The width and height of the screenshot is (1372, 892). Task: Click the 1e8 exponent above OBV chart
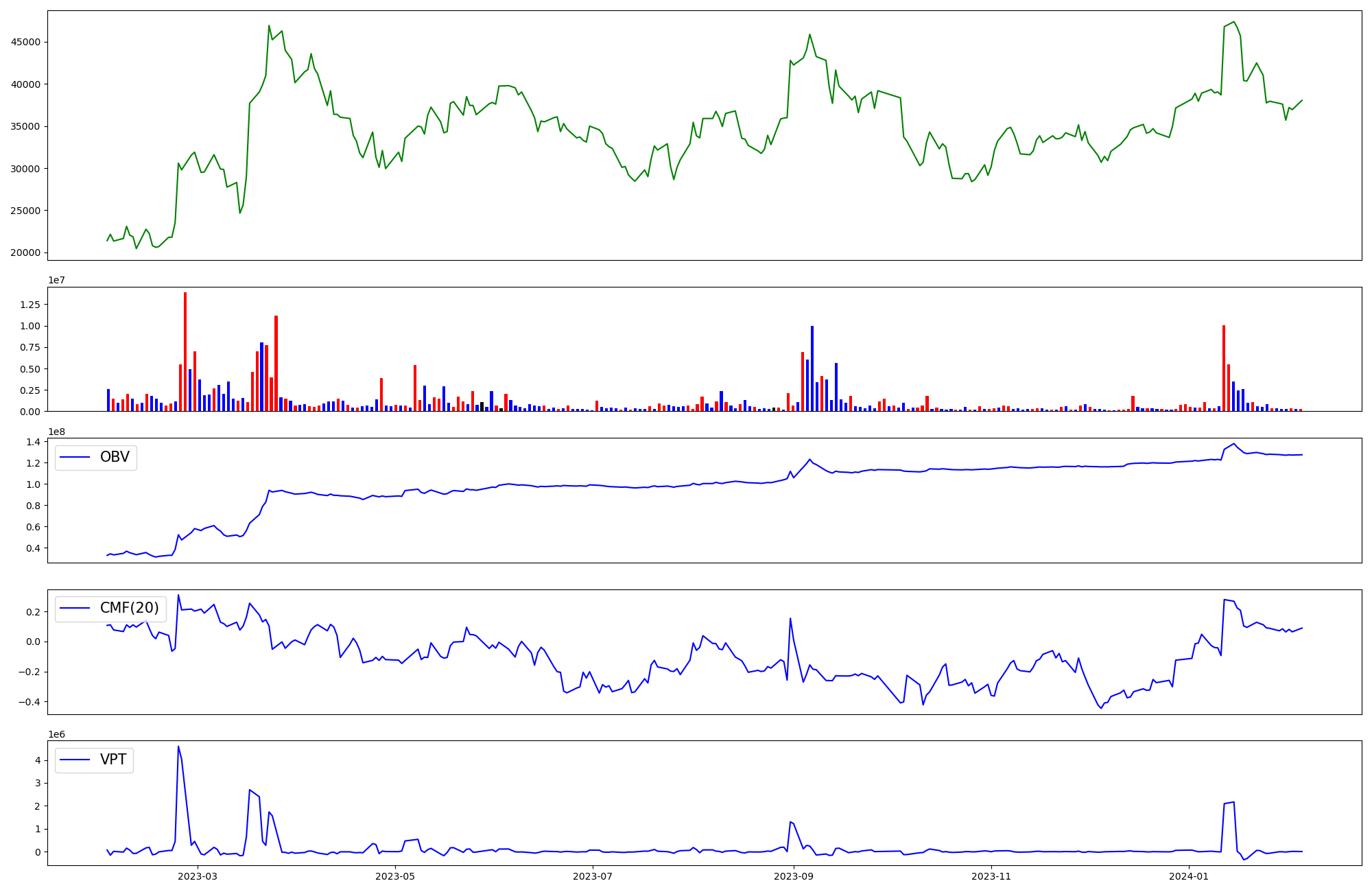(x=57, y=432)
